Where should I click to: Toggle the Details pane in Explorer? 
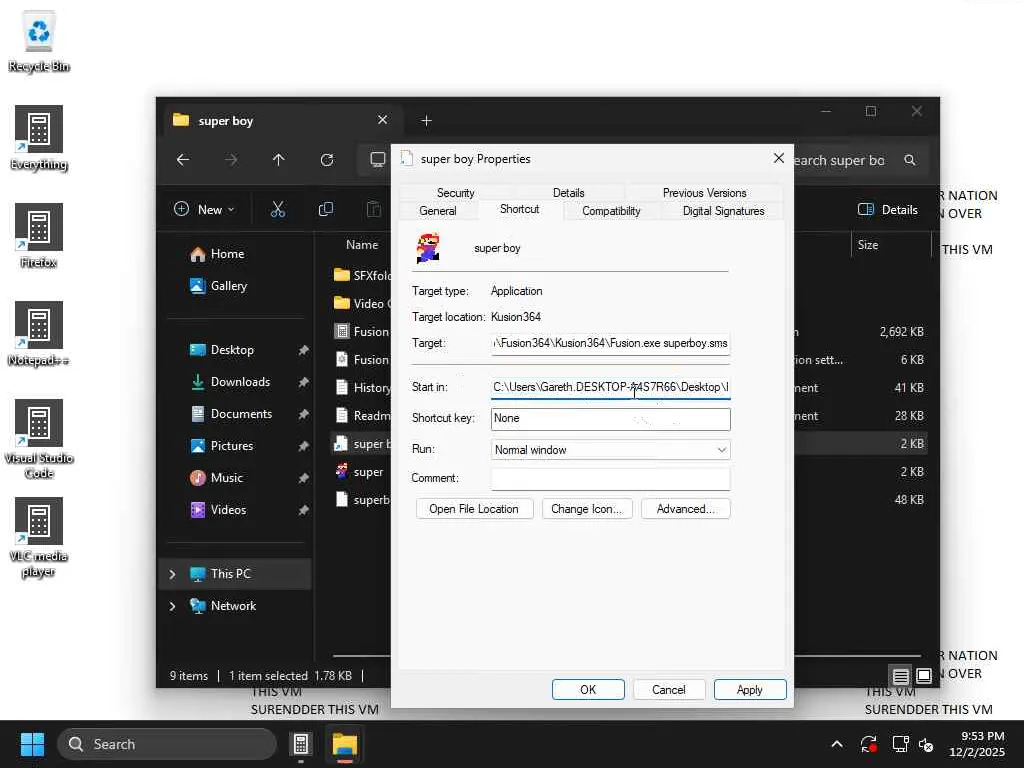(x=888, y=210)
